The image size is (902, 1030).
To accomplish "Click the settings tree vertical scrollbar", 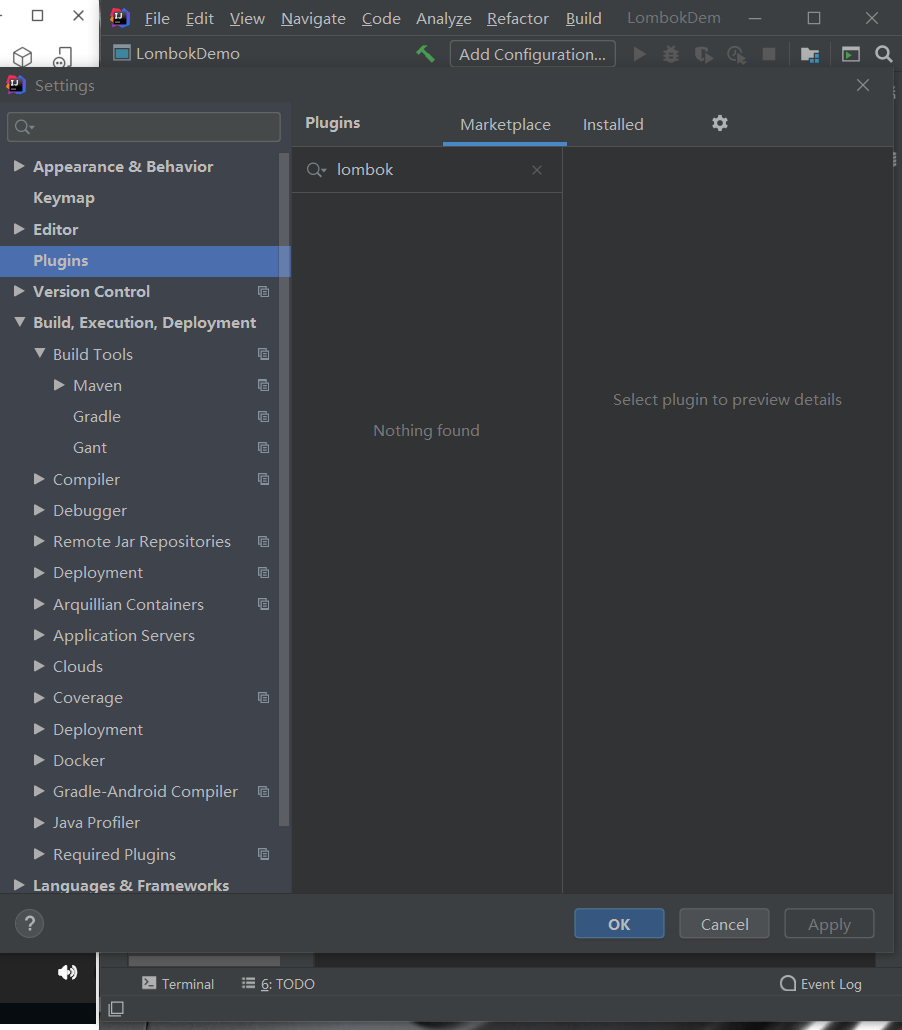I will [284, 489].
